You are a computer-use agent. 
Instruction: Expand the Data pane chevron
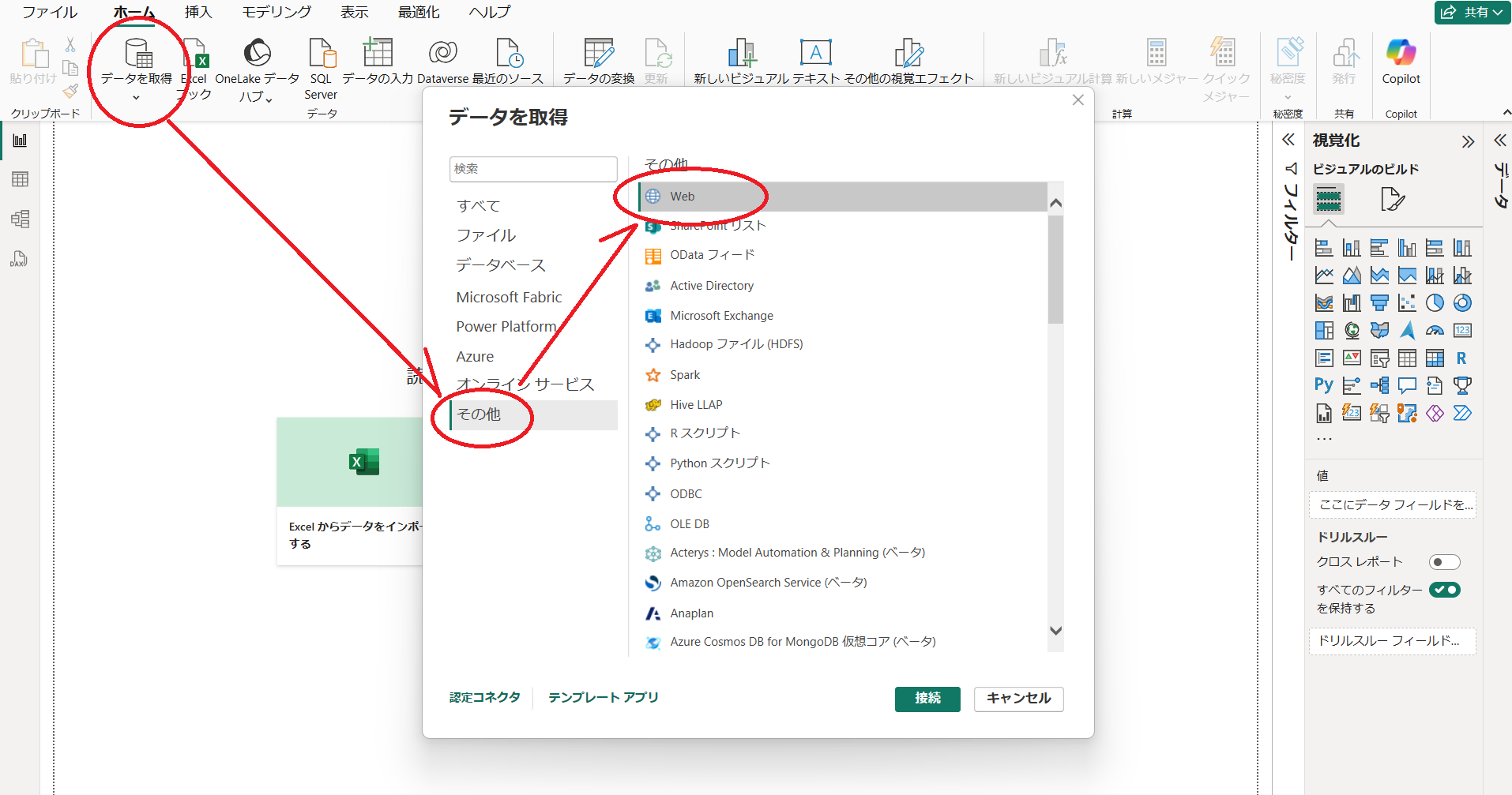coord(1500,141)
